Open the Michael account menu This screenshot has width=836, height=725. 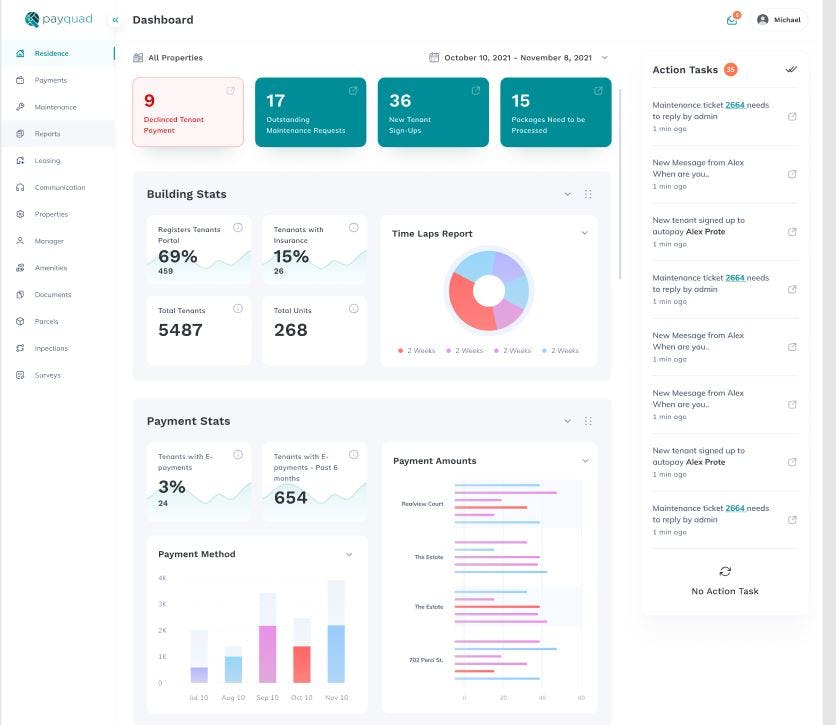click(779, 19)
